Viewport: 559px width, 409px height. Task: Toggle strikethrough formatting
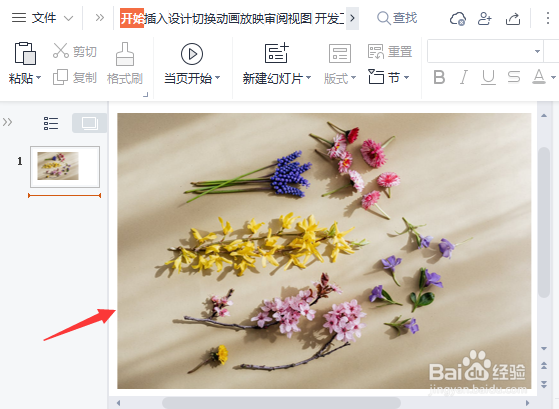point(514,77)
